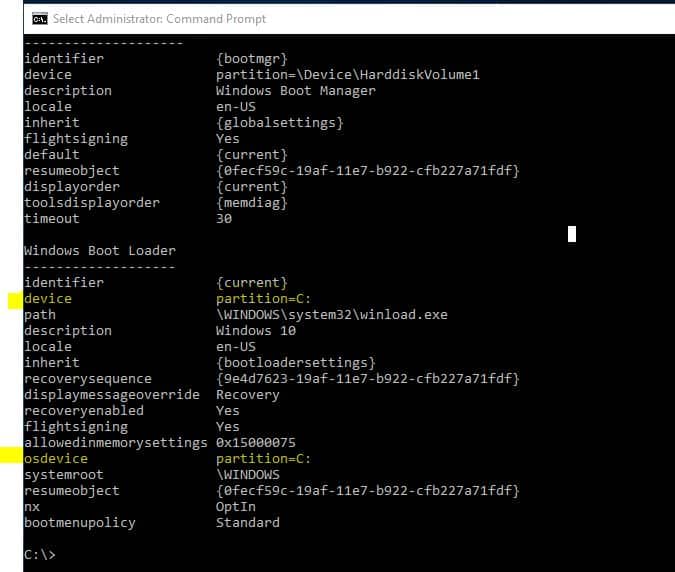The width and height of the screenshot is (675, 572).
Task: Click the 'toolsdisplayorder' entry name
Action: pos(92,202)
